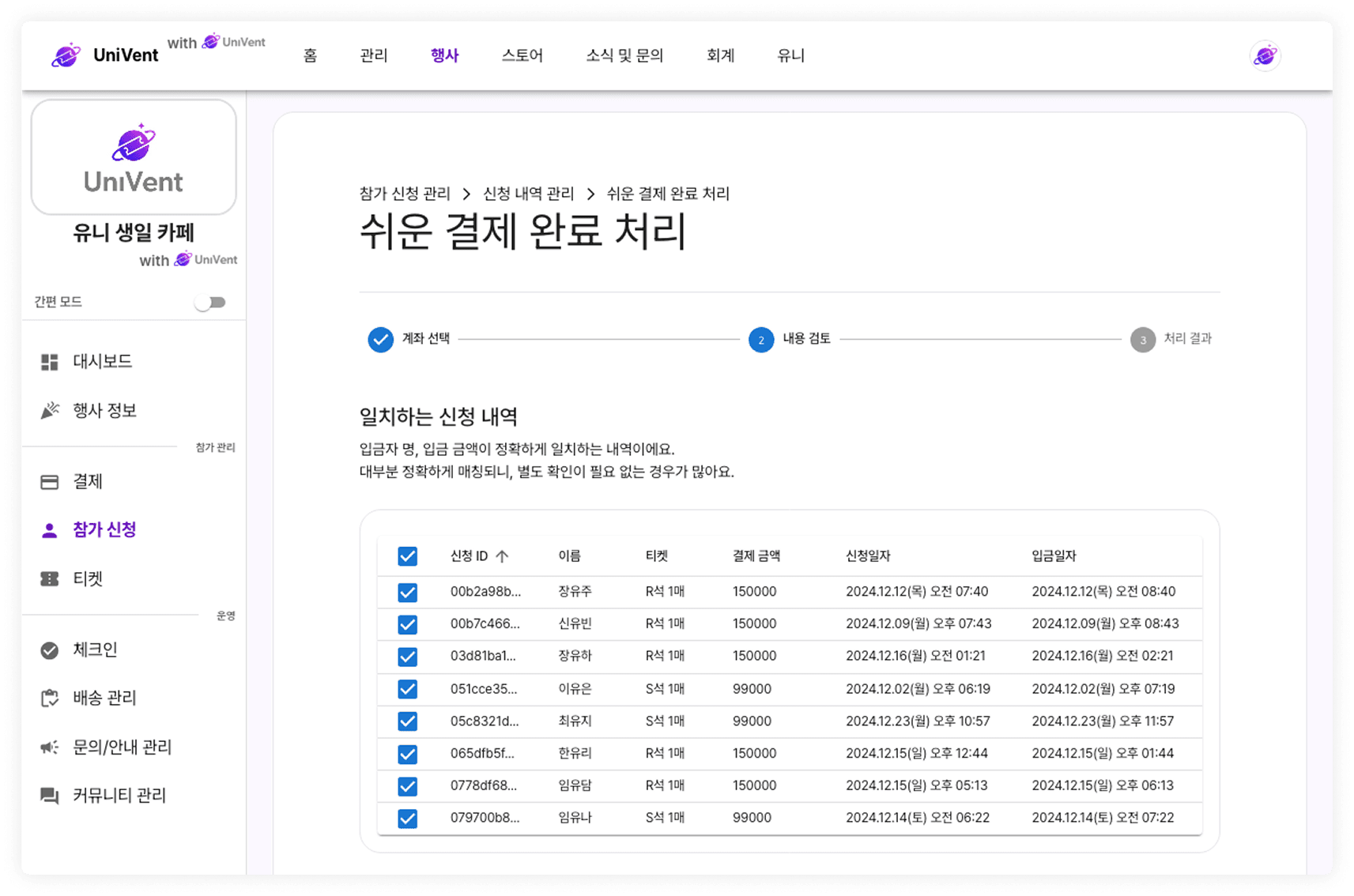The width and height of the screenshot is (1354, 896).
Task: Uncheck the row for 장유하
Action: 407,657
